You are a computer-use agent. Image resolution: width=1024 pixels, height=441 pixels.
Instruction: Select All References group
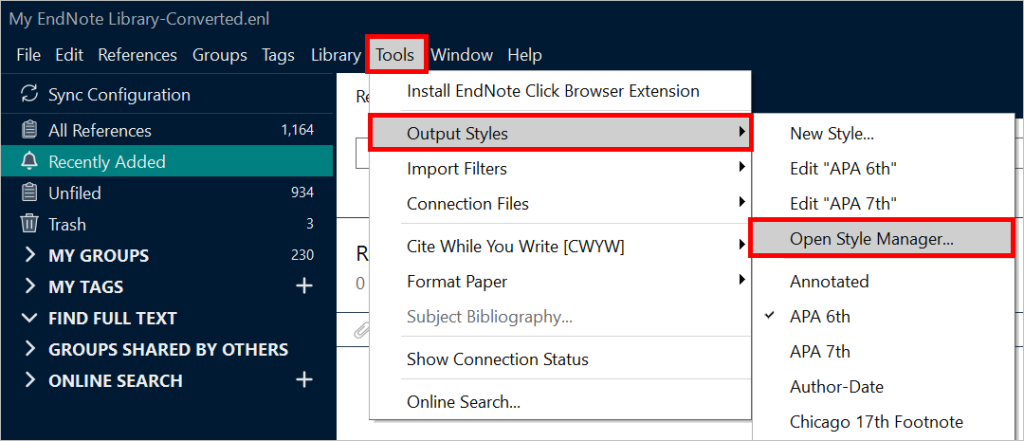click(167, 131)
